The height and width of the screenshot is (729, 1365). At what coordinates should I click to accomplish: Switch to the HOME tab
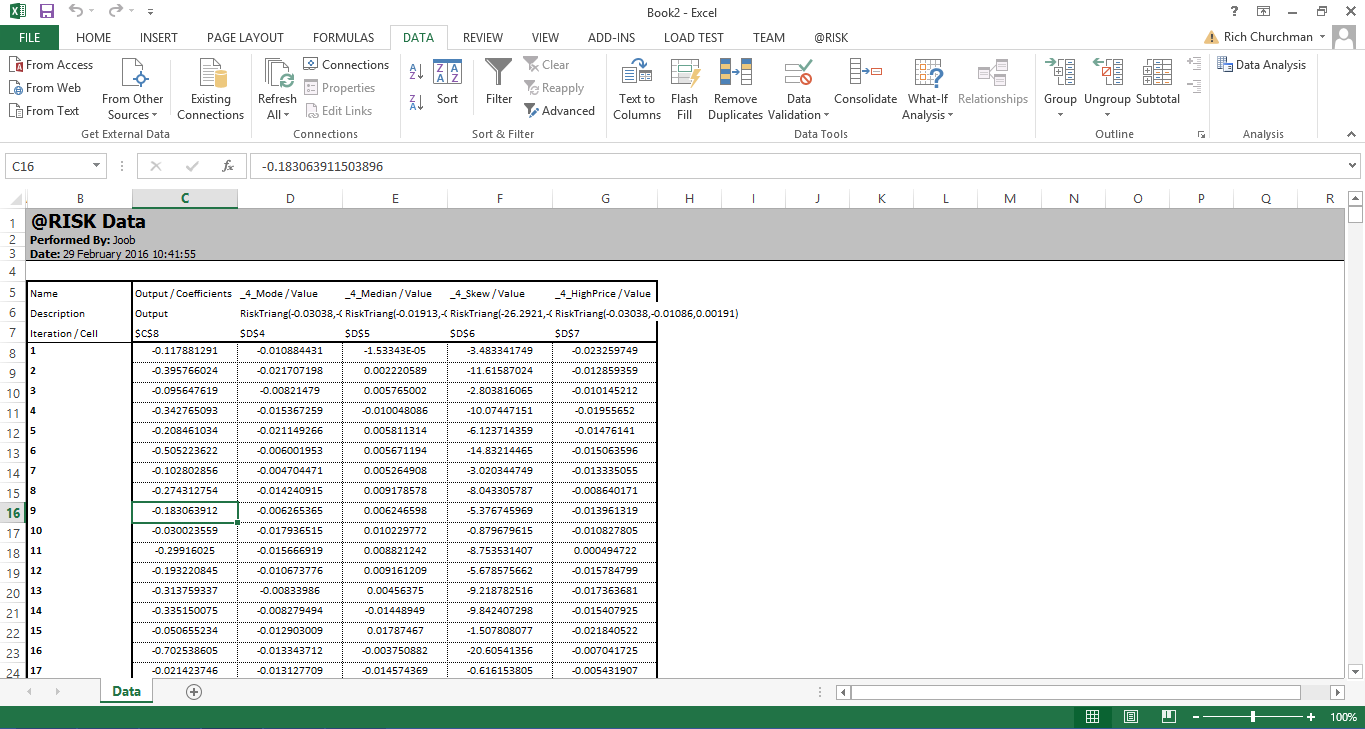tap(94, 38)
